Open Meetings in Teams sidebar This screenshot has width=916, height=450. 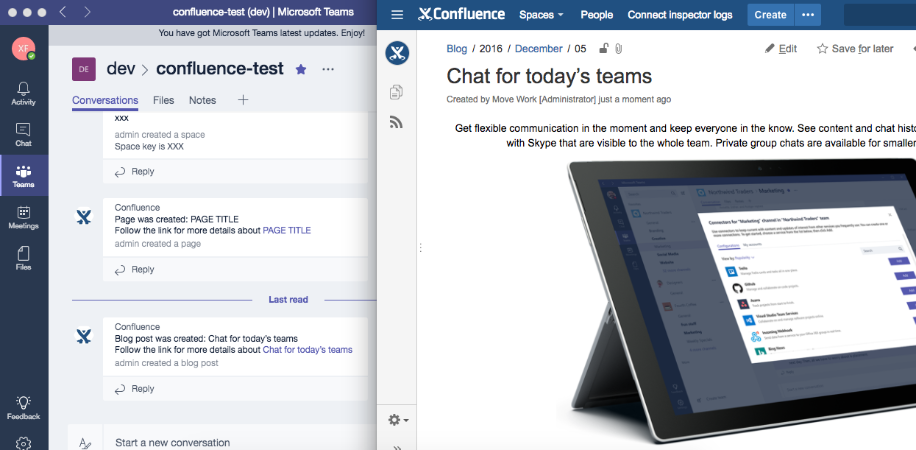[x=23, y=217]
